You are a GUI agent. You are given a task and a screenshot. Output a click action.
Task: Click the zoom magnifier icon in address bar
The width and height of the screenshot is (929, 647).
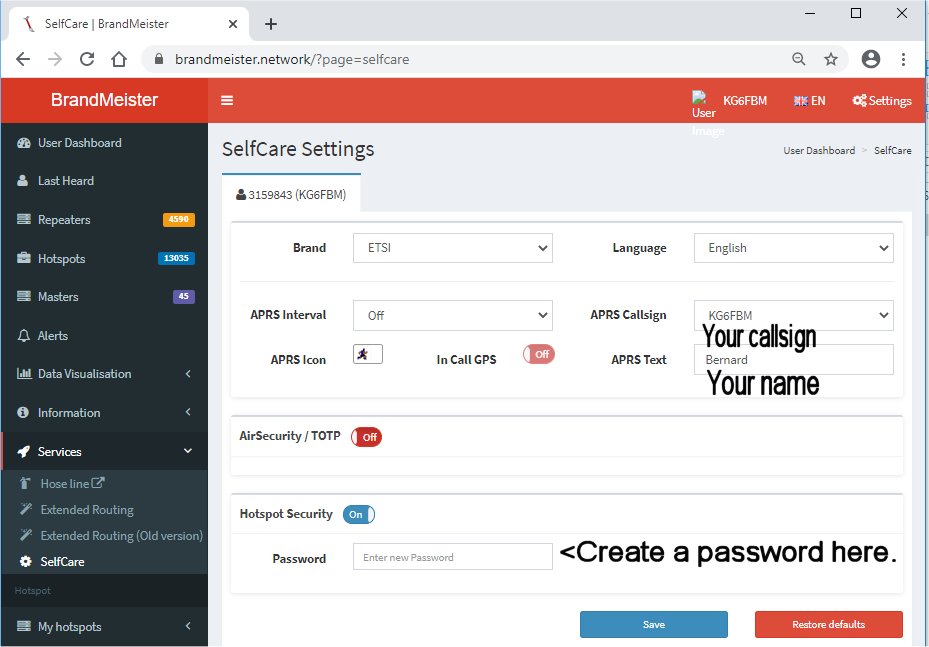pos(799,59)
